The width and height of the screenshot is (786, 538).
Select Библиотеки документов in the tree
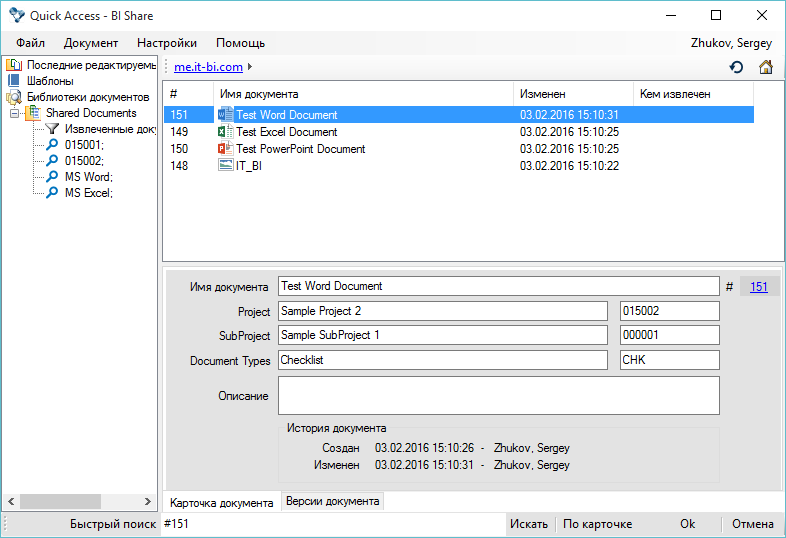(x=88, y=97)
